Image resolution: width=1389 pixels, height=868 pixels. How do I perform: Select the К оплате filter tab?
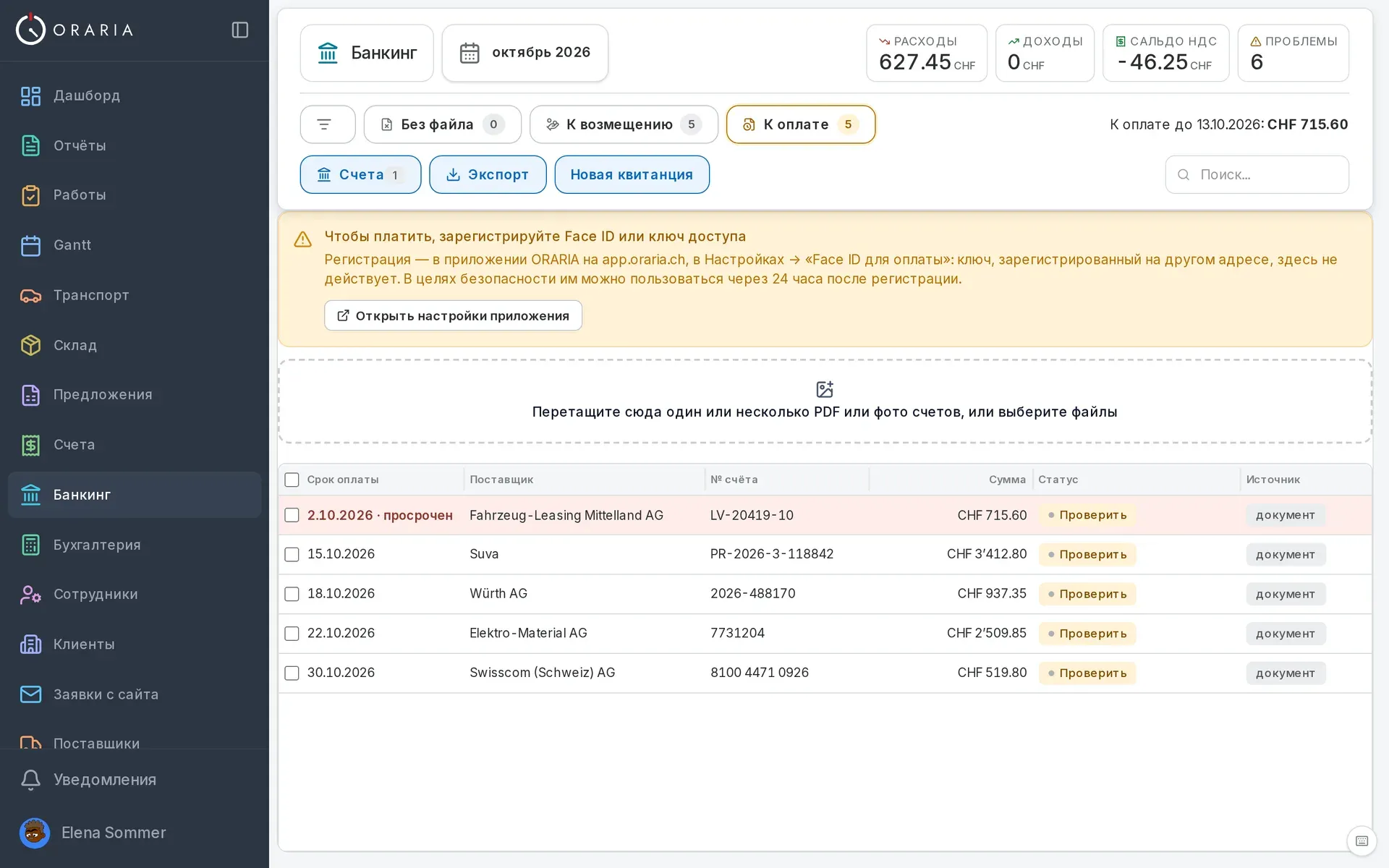pos(801,124)
